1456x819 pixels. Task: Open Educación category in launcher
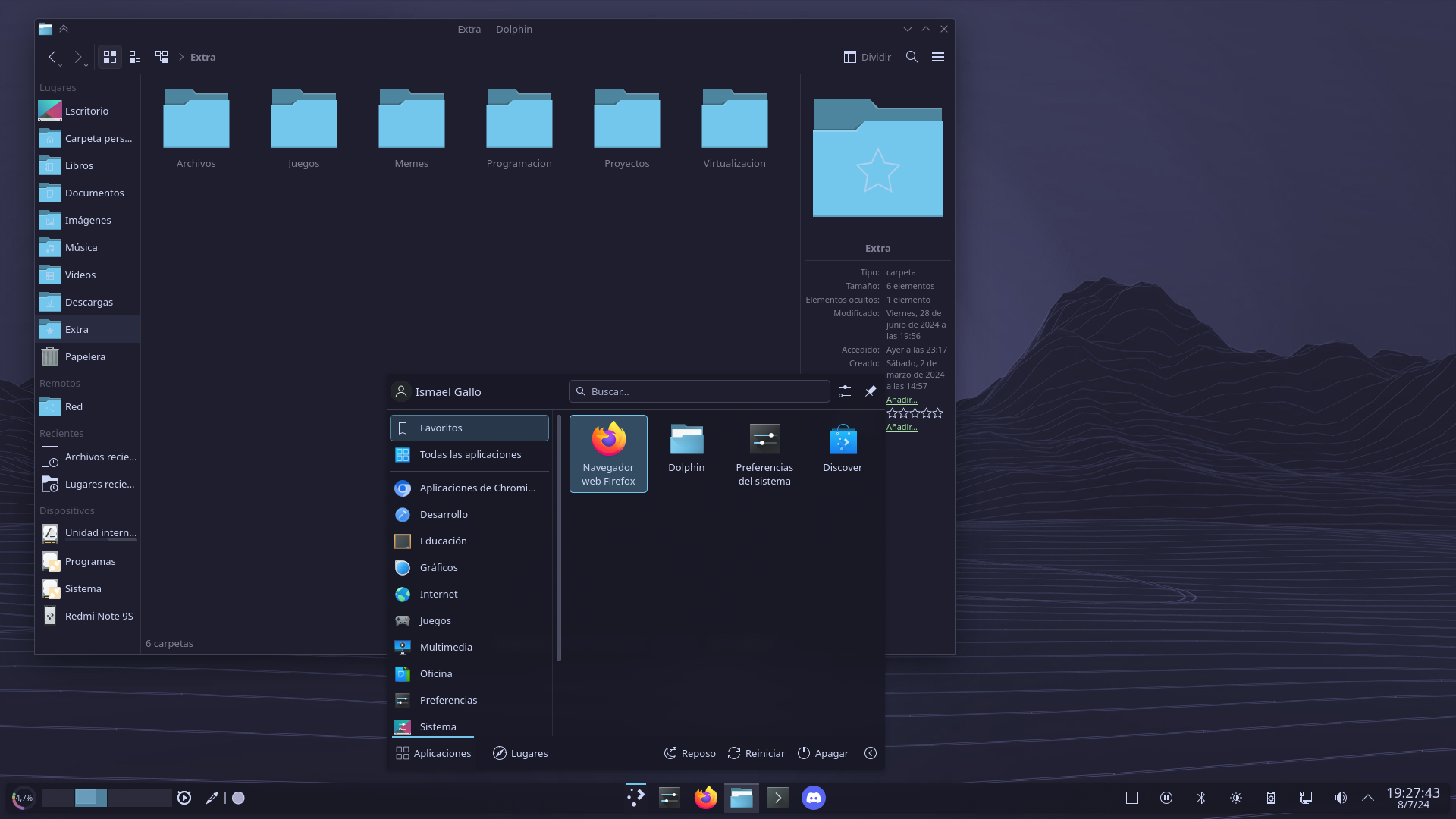tap(469, 541)
